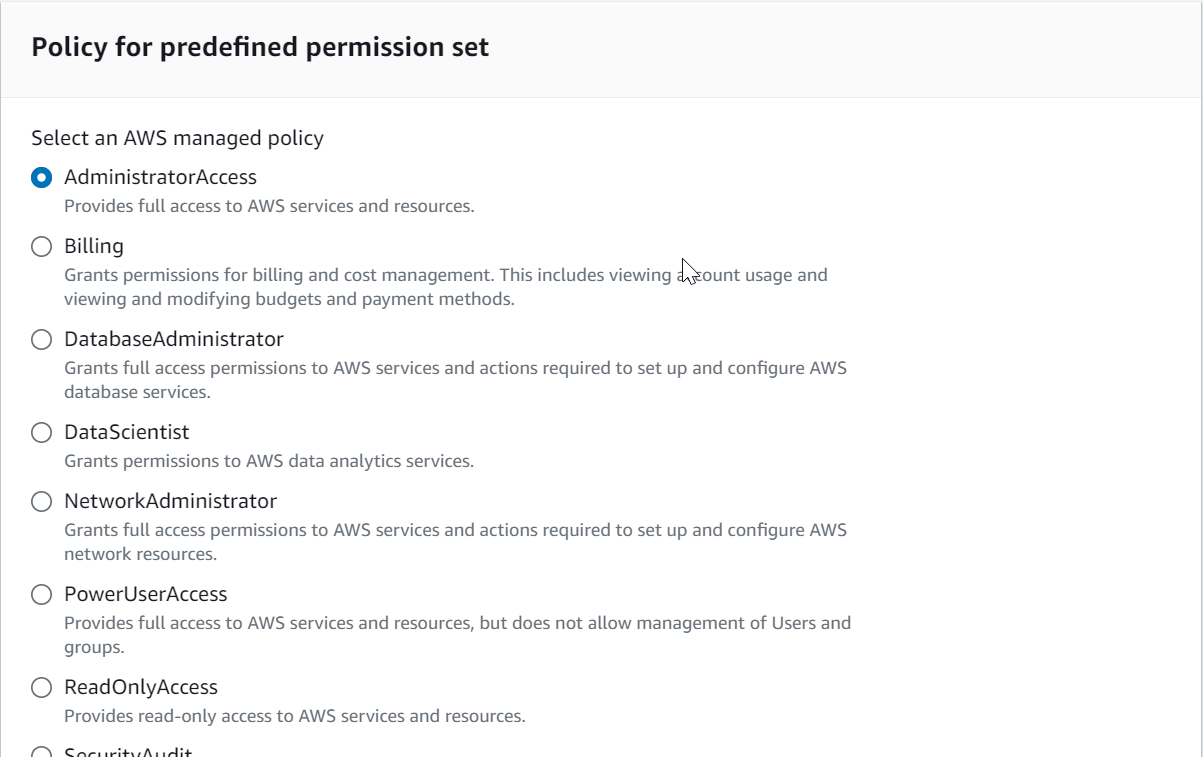Click "Provides read-only access to AWS services and resources."

pos(295,716)
